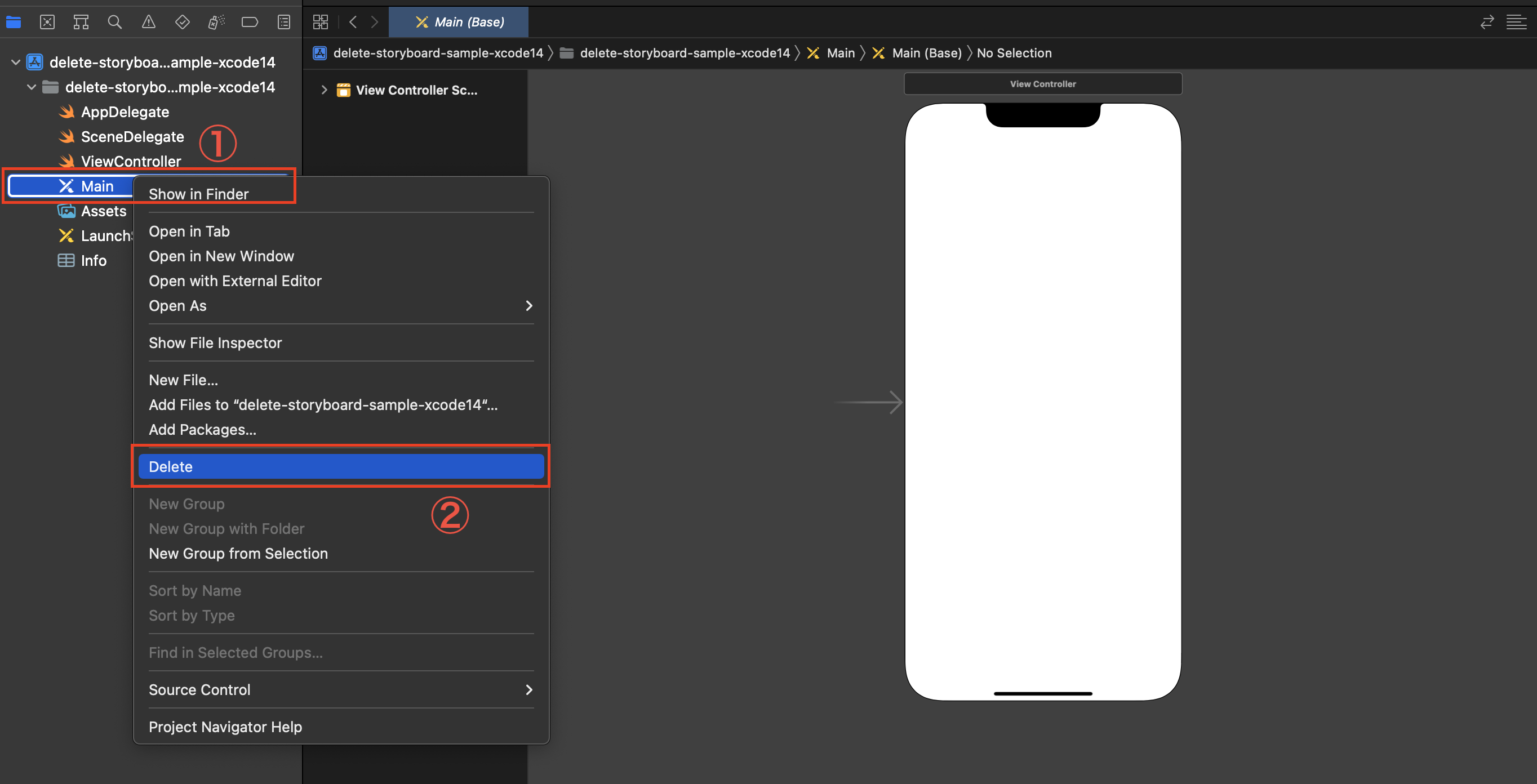This screenshot has height=784, width=1537.
Task: Open the Source Control navigator icon
Action: coord(47,22)
